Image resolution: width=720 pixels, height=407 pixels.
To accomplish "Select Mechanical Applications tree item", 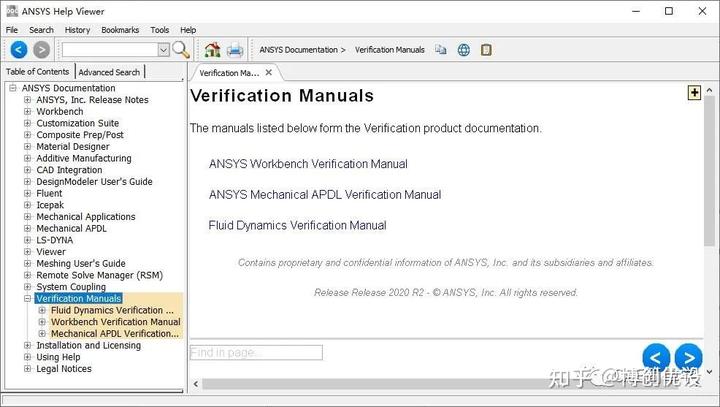I will [86, 216].
